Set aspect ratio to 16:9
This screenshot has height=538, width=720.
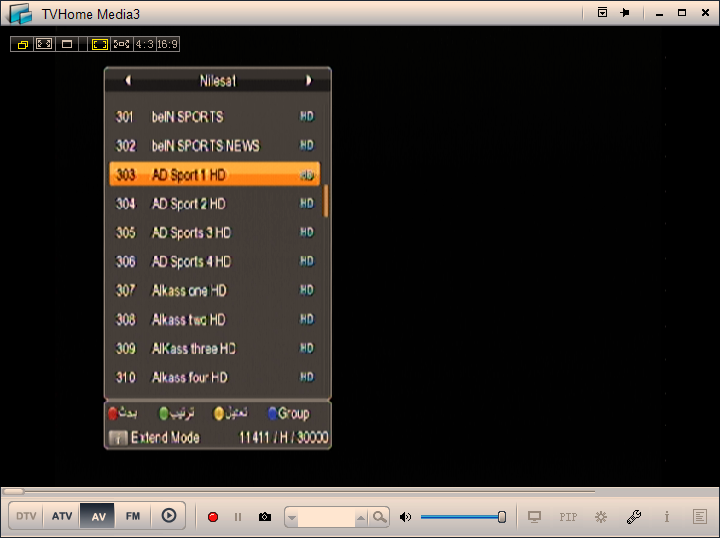(x=167, y=44)
